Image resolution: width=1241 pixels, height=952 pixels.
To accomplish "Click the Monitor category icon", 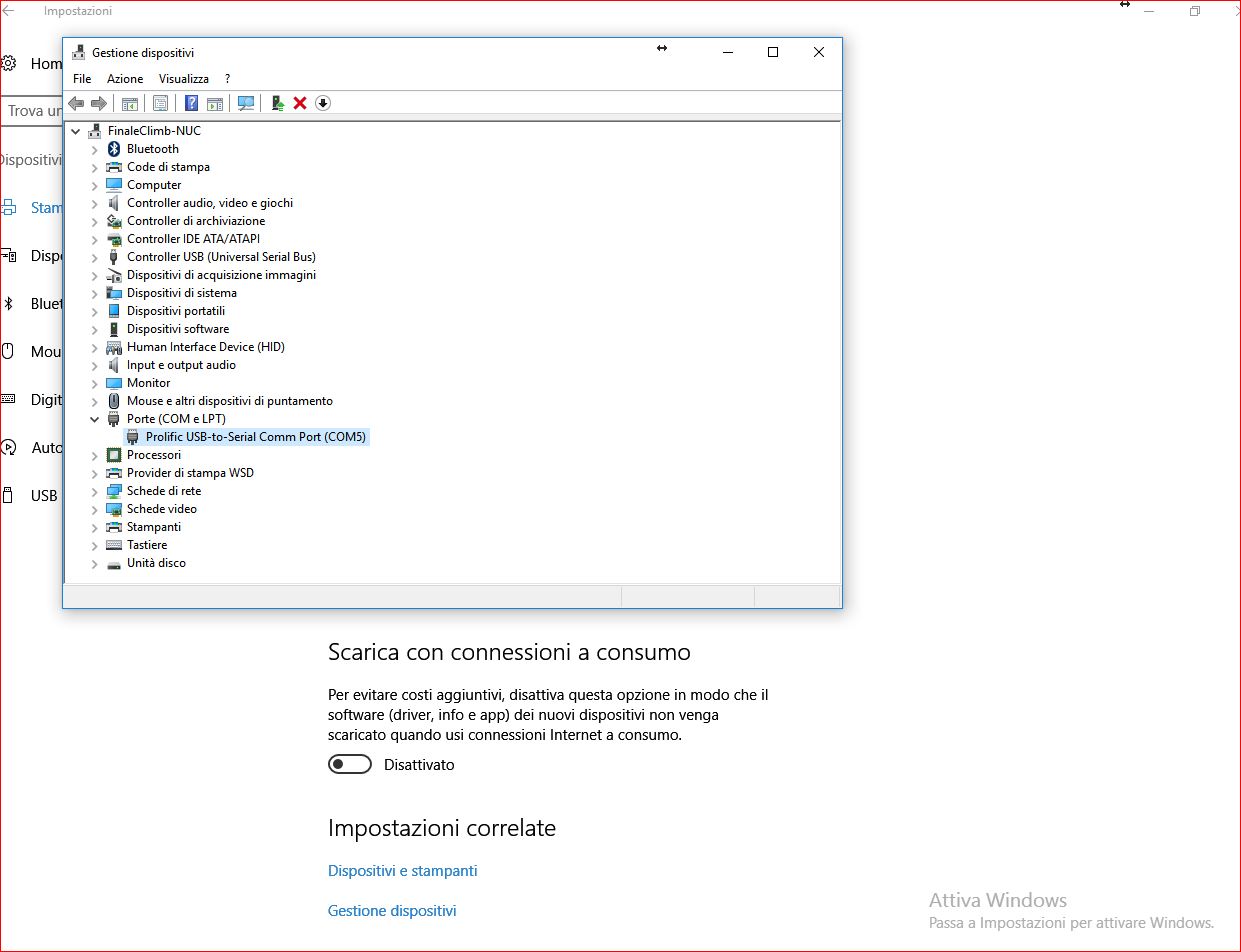I will click(x=114, y=383).
